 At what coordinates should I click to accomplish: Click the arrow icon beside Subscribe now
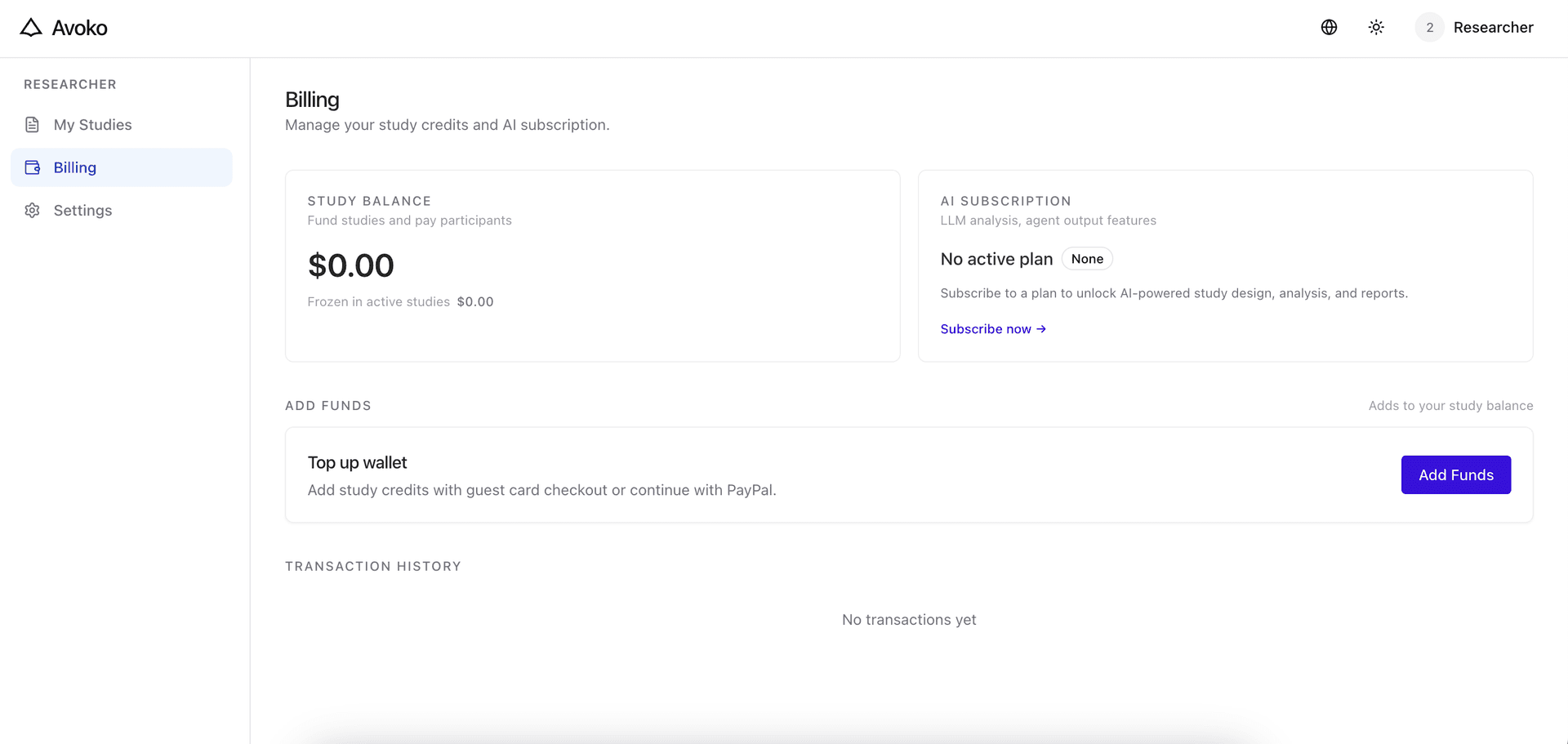click(1040, 328)
